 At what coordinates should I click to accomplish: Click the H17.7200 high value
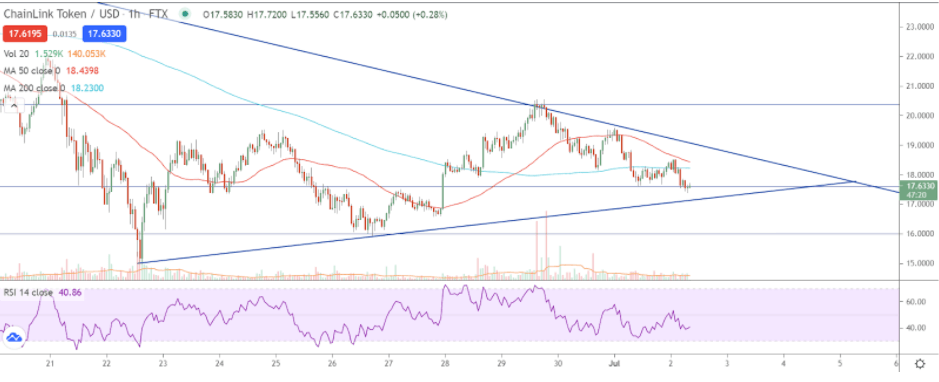pyautogui.click(x=266, y=14)
